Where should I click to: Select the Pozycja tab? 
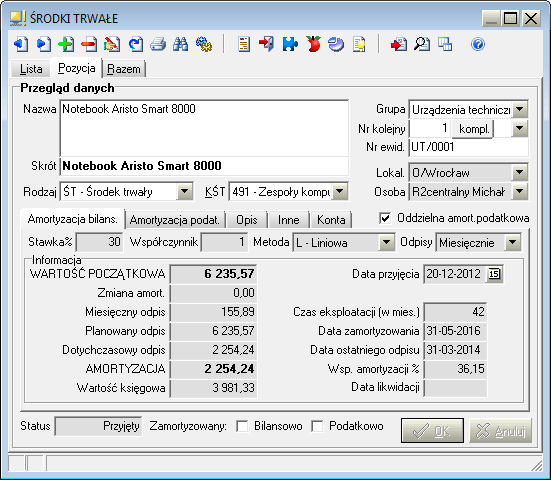[77, 68]
